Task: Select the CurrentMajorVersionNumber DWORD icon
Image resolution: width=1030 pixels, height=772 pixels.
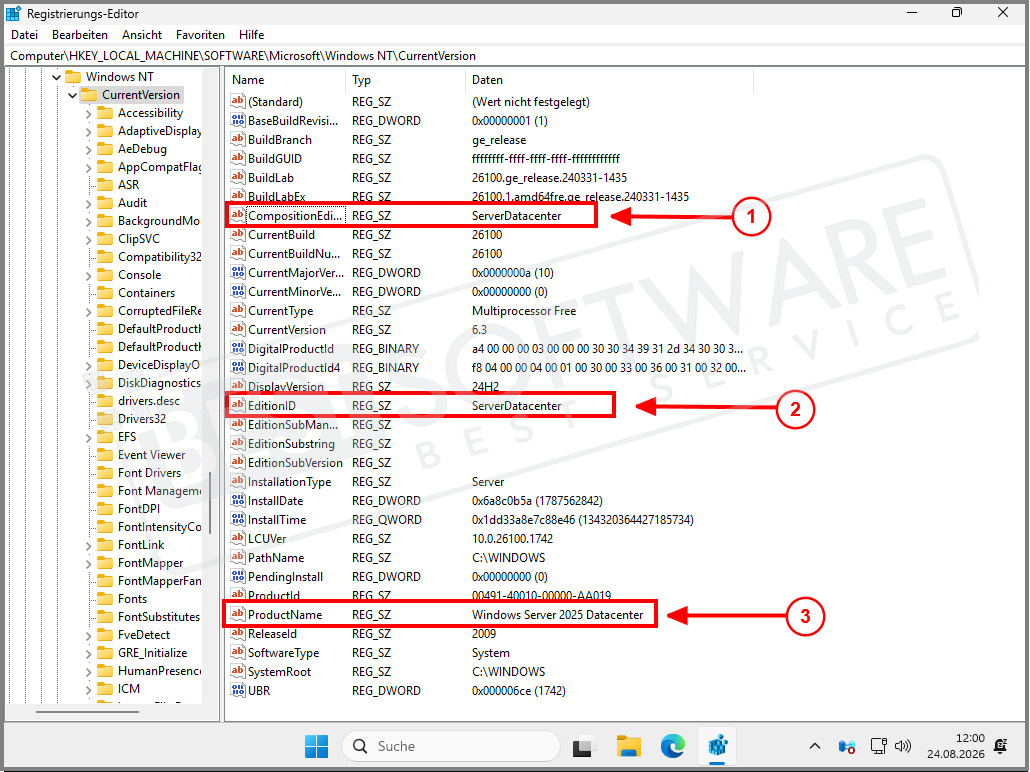Action: [238, 272]
